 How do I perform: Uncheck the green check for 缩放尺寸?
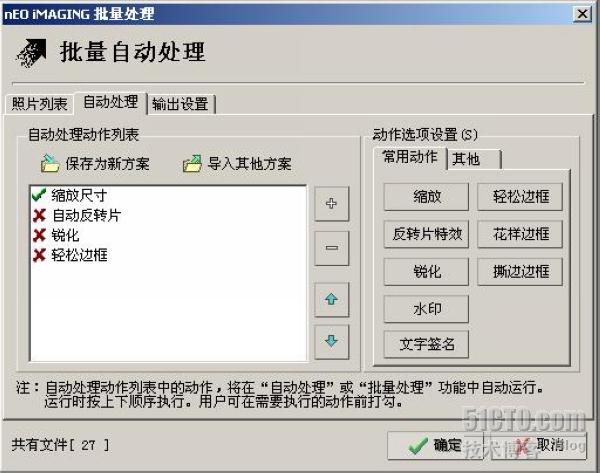click(39, 195)
